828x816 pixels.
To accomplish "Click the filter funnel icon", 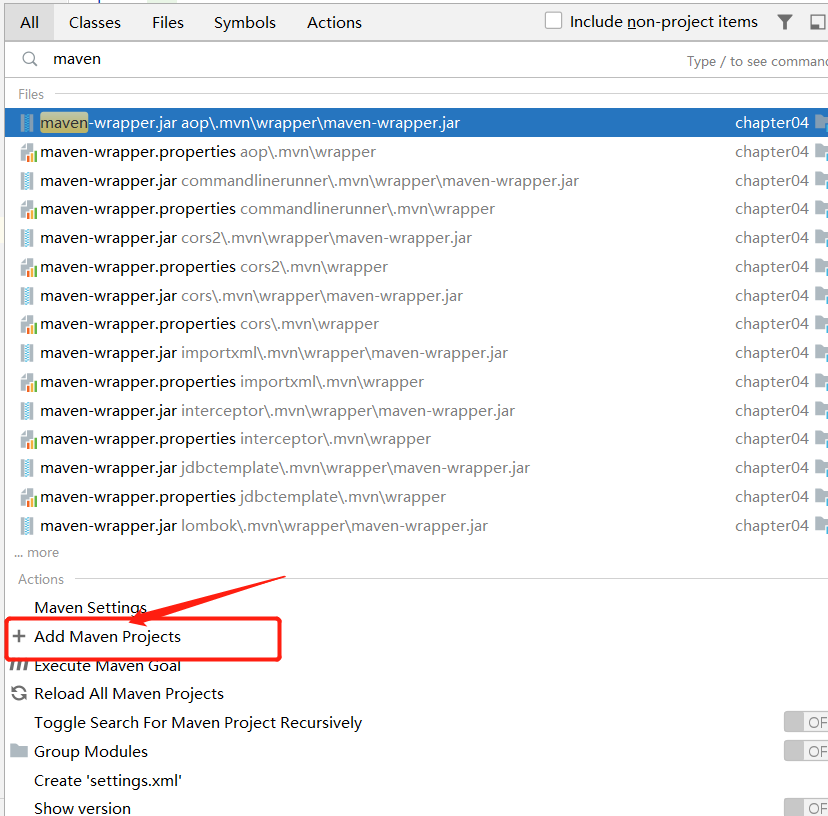I will point(785,22).
